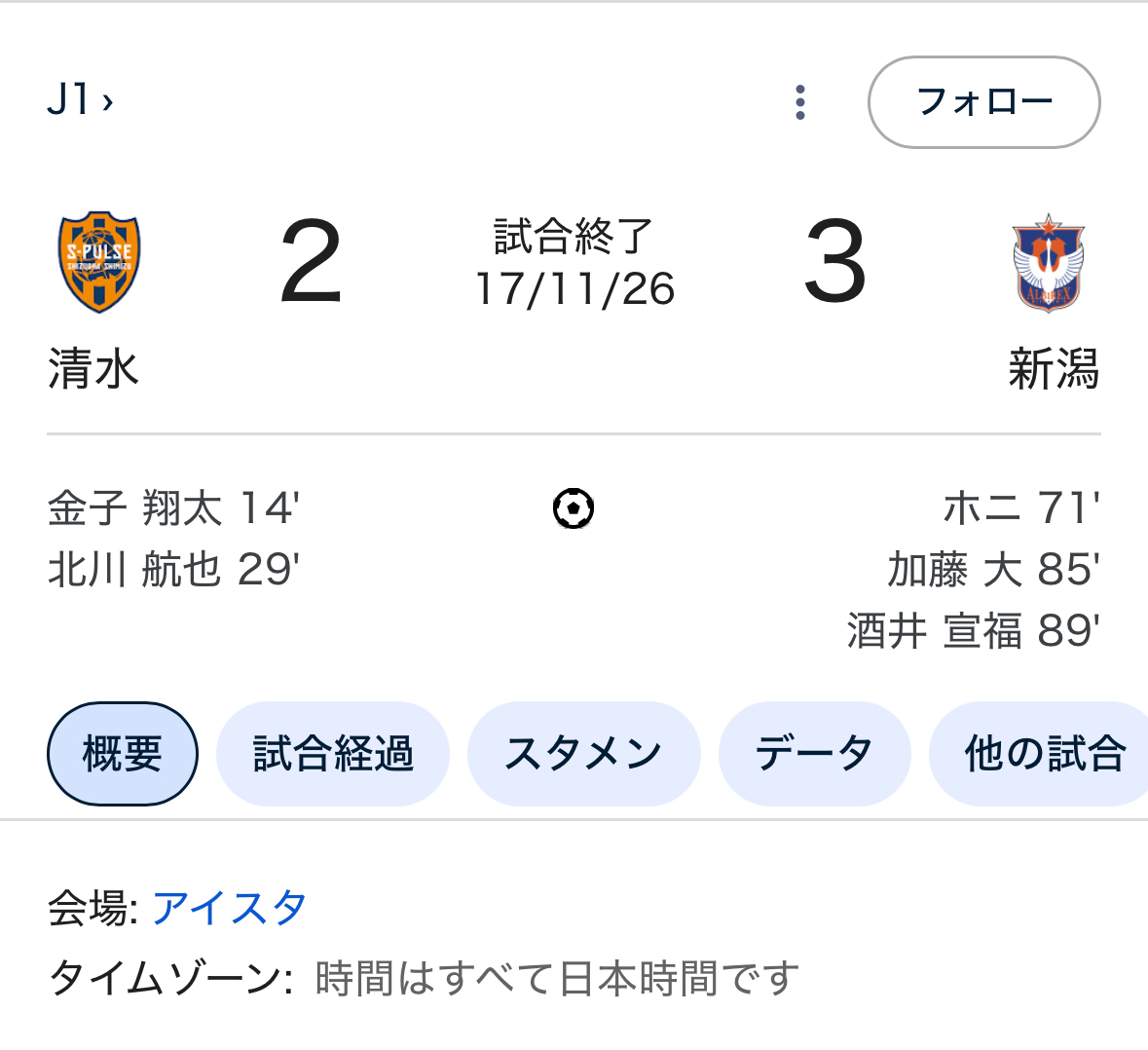Open the J1 league link

click(x=81, y=99)
